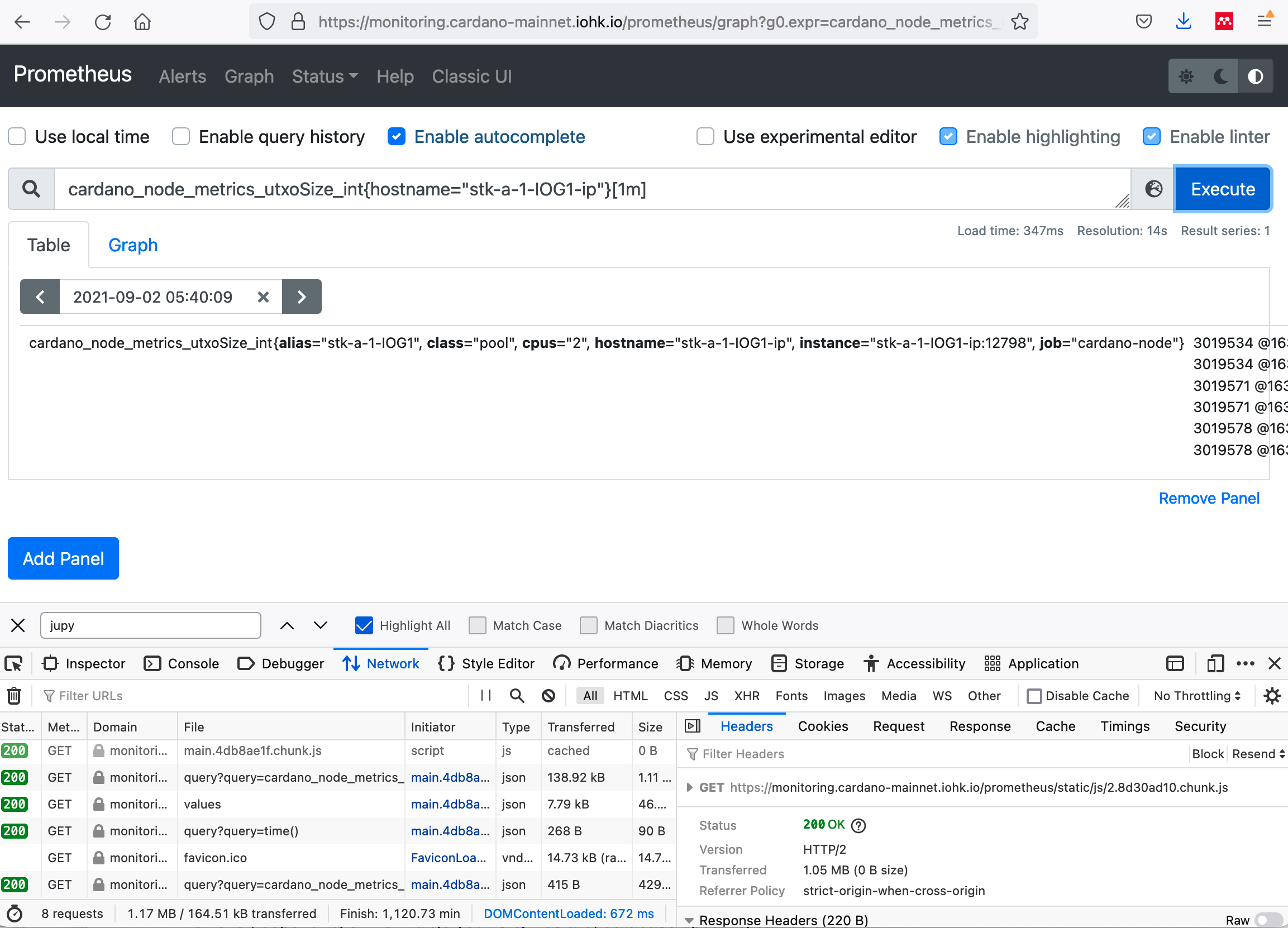Bookmark this page with the star icon
This screenshot has height=928, width=1288.
1019,22
